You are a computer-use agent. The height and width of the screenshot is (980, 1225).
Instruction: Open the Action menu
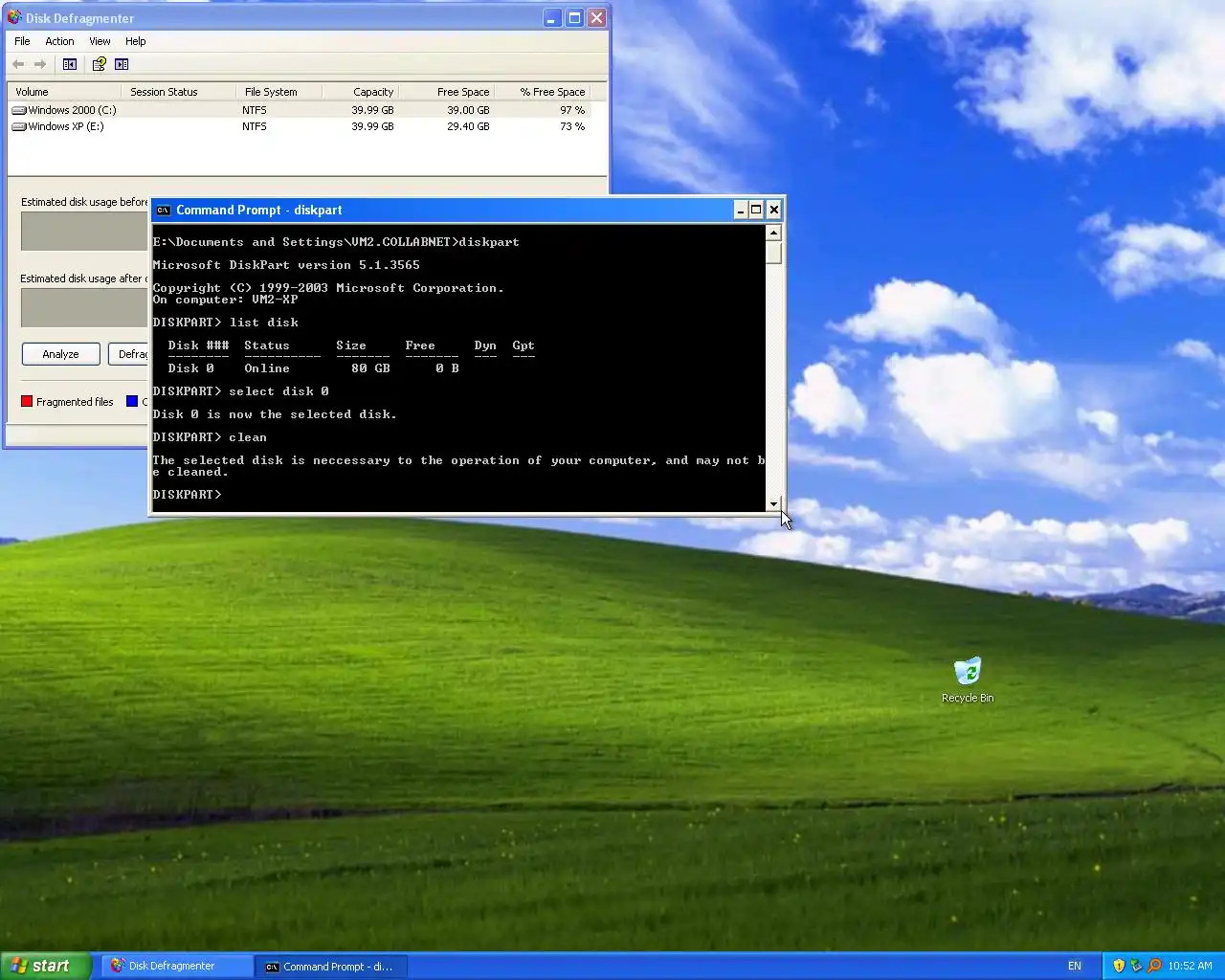click(59, 41)
